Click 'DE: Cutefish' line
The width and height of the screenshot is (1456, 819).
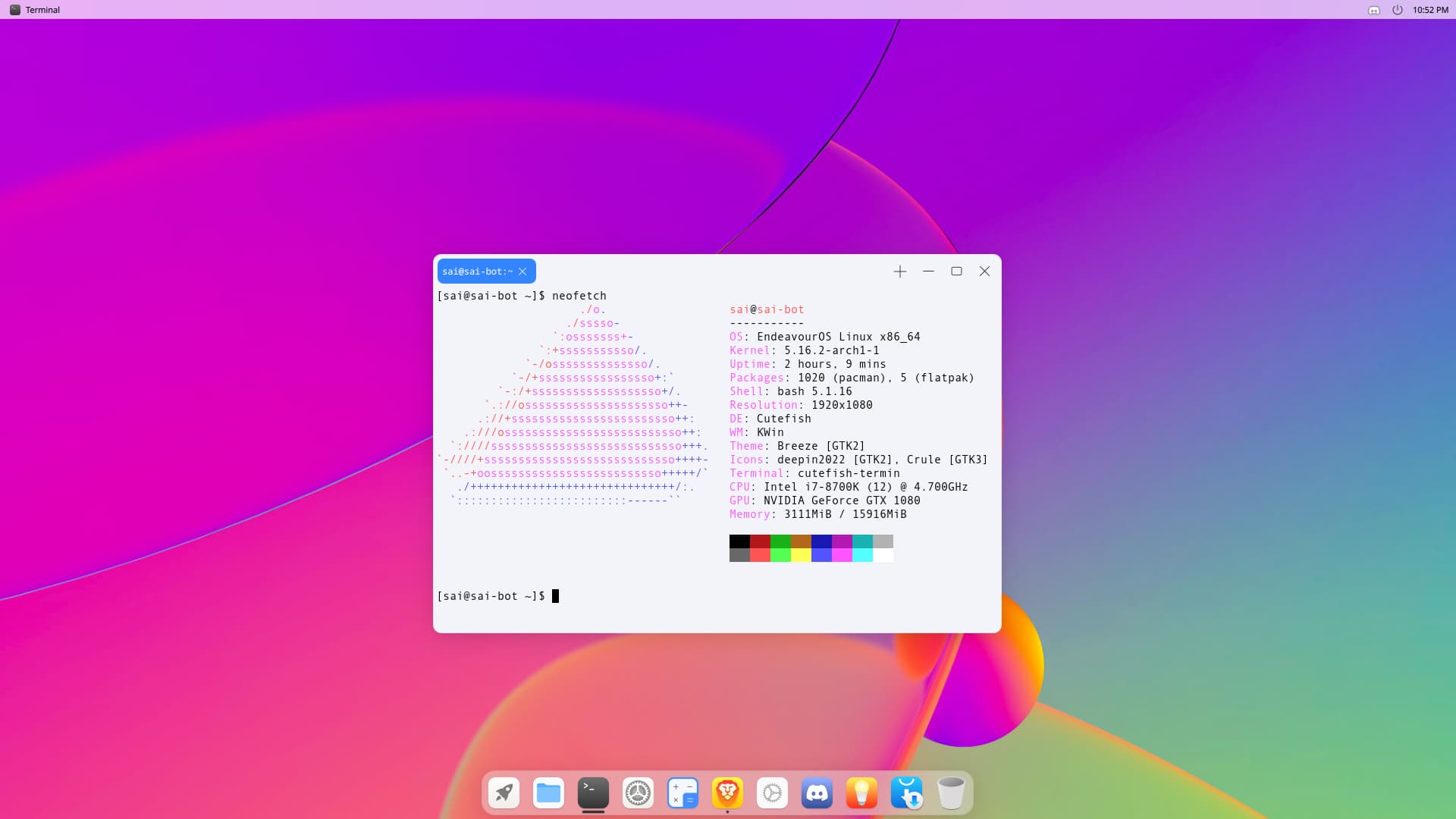tap(770, 419)
